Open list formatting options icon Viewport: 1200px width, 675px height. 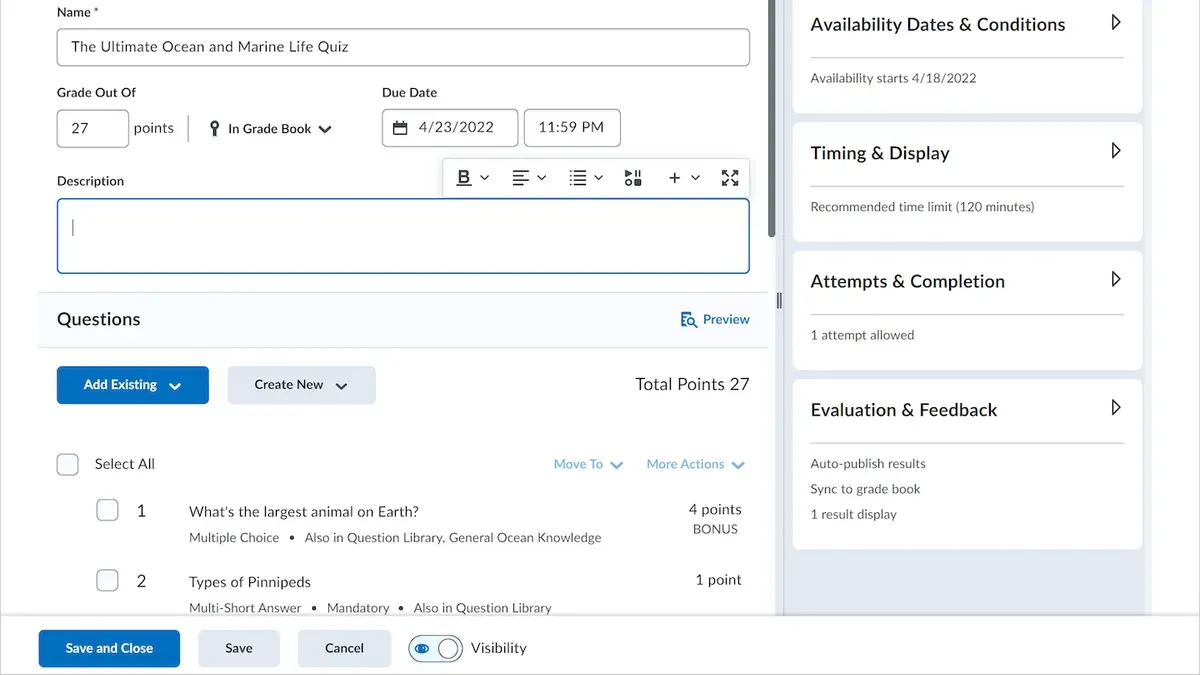tap(586, 178)
